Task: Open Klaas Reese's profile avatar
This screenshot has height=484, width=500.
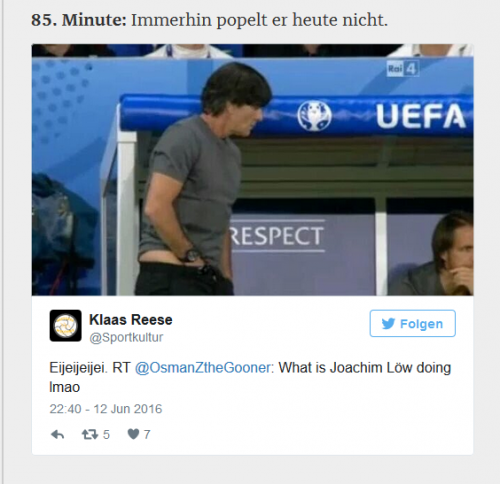Action: (66, 326)
